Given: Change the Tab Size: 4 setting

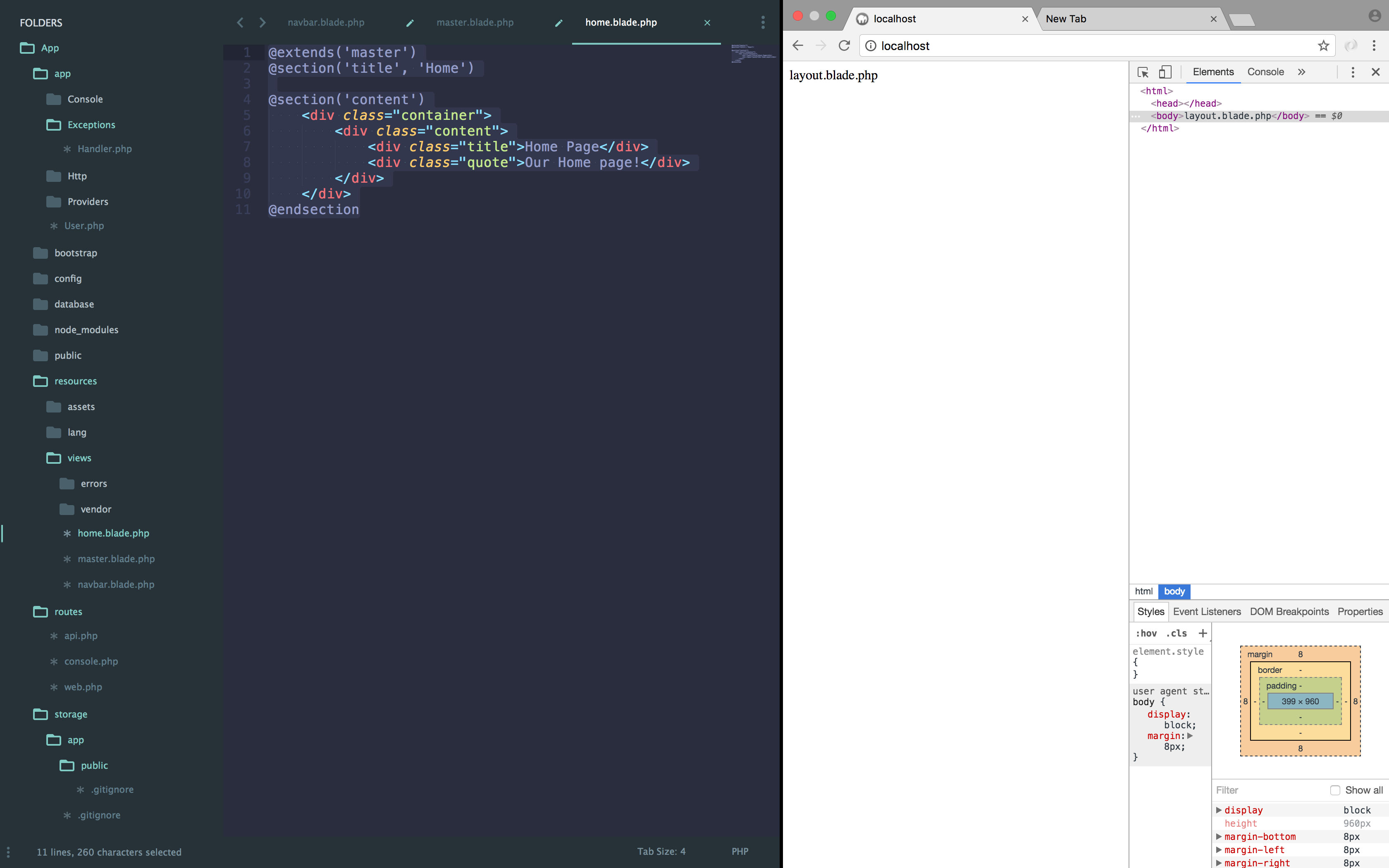Looking at the screenshot, I should [x=661, y=851].
